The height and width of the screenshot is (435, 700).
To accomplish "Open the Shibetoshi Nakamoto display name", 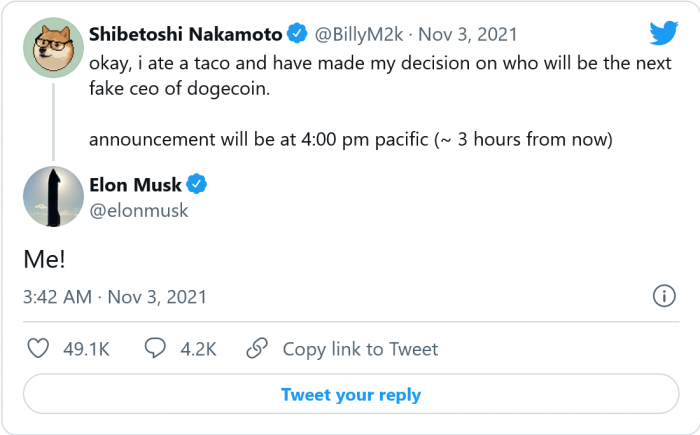I will [x=184, y=34].
